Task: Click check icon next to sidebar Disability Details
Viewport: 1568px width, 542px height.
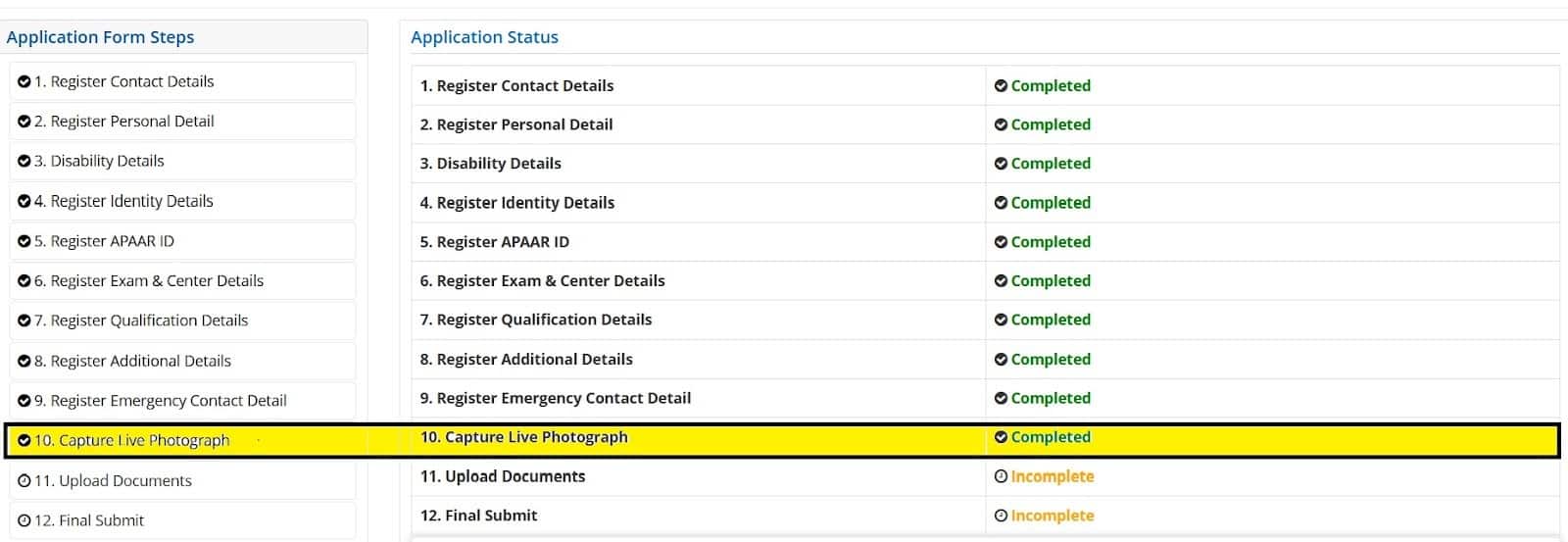Action: 24,161
